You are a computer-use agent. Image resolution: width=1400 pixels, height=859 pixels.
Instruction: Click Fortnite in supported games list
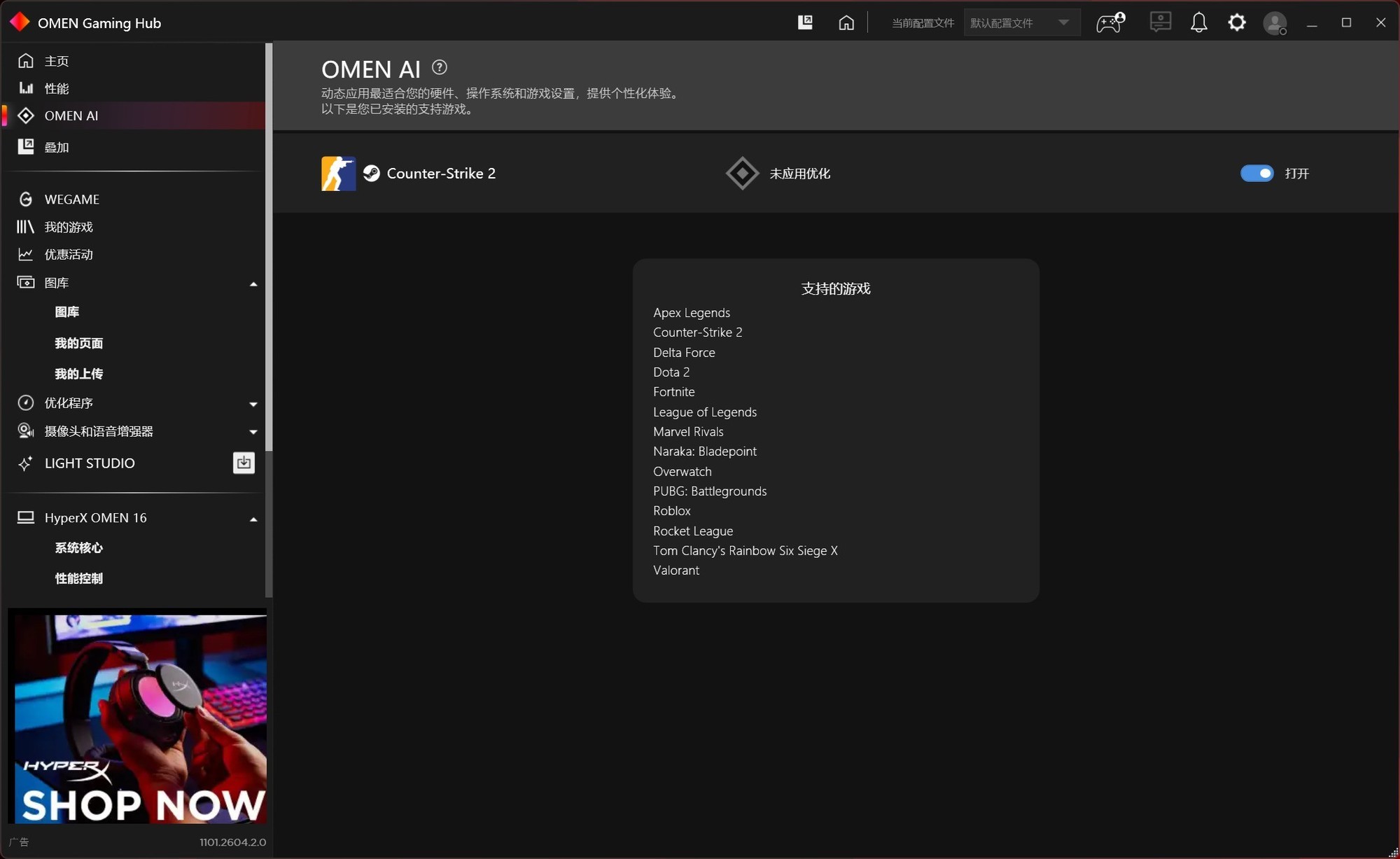point(674,391)
